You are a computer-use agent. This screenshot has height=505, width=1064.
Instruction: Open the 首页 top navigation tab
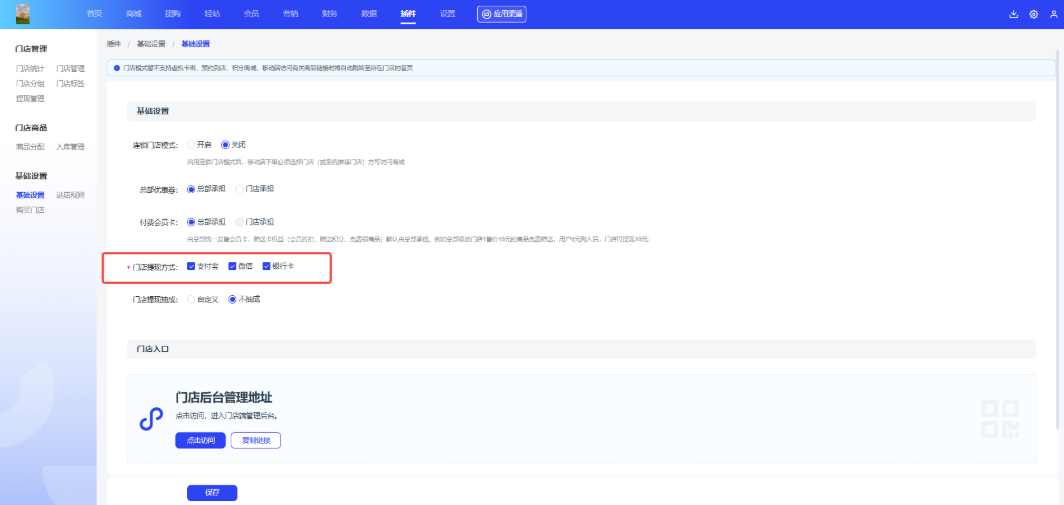pyautogui.click(x=94, y=14)
